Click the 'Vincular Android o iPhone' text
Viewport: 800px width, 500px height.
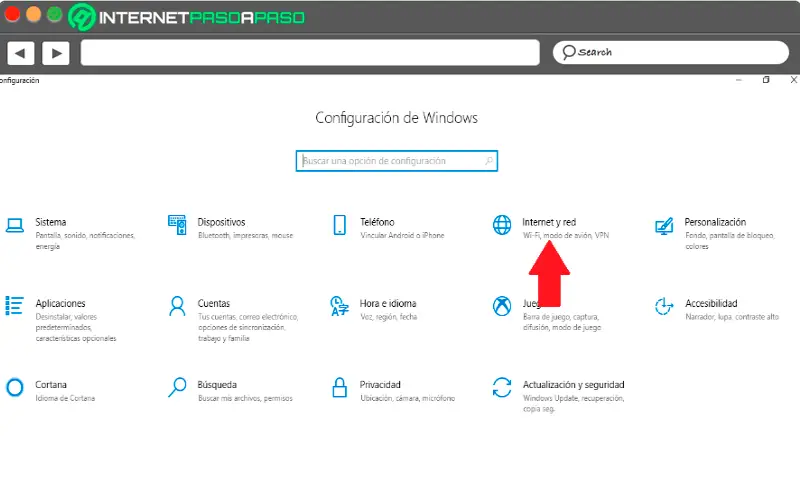(402, 235)
